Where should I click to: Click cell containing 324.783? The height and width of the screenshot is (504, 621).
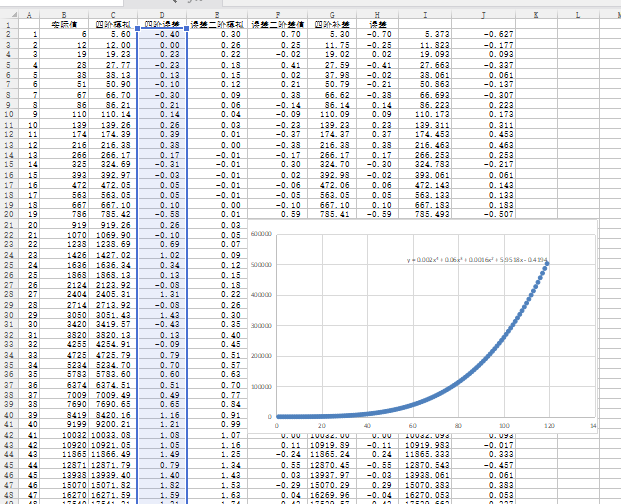(425, 164)
